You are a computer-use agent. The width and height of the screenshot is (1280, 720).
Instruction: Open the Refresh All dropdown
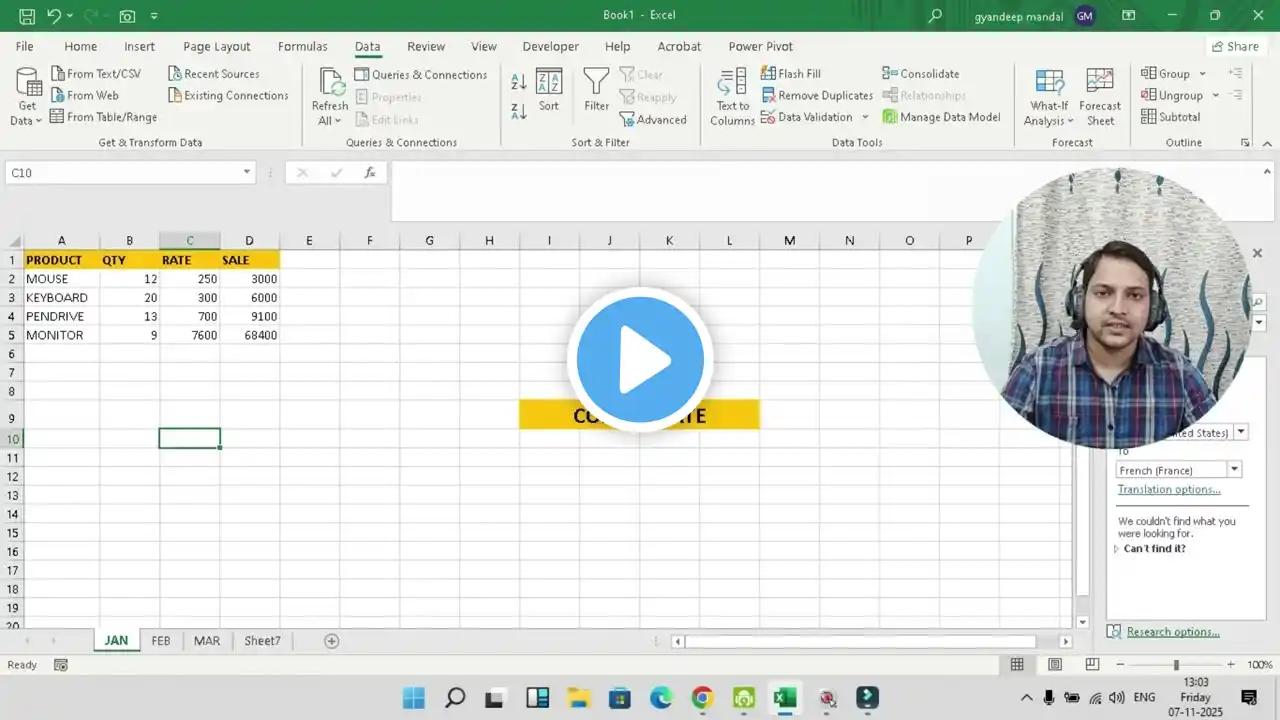[329, 113]
